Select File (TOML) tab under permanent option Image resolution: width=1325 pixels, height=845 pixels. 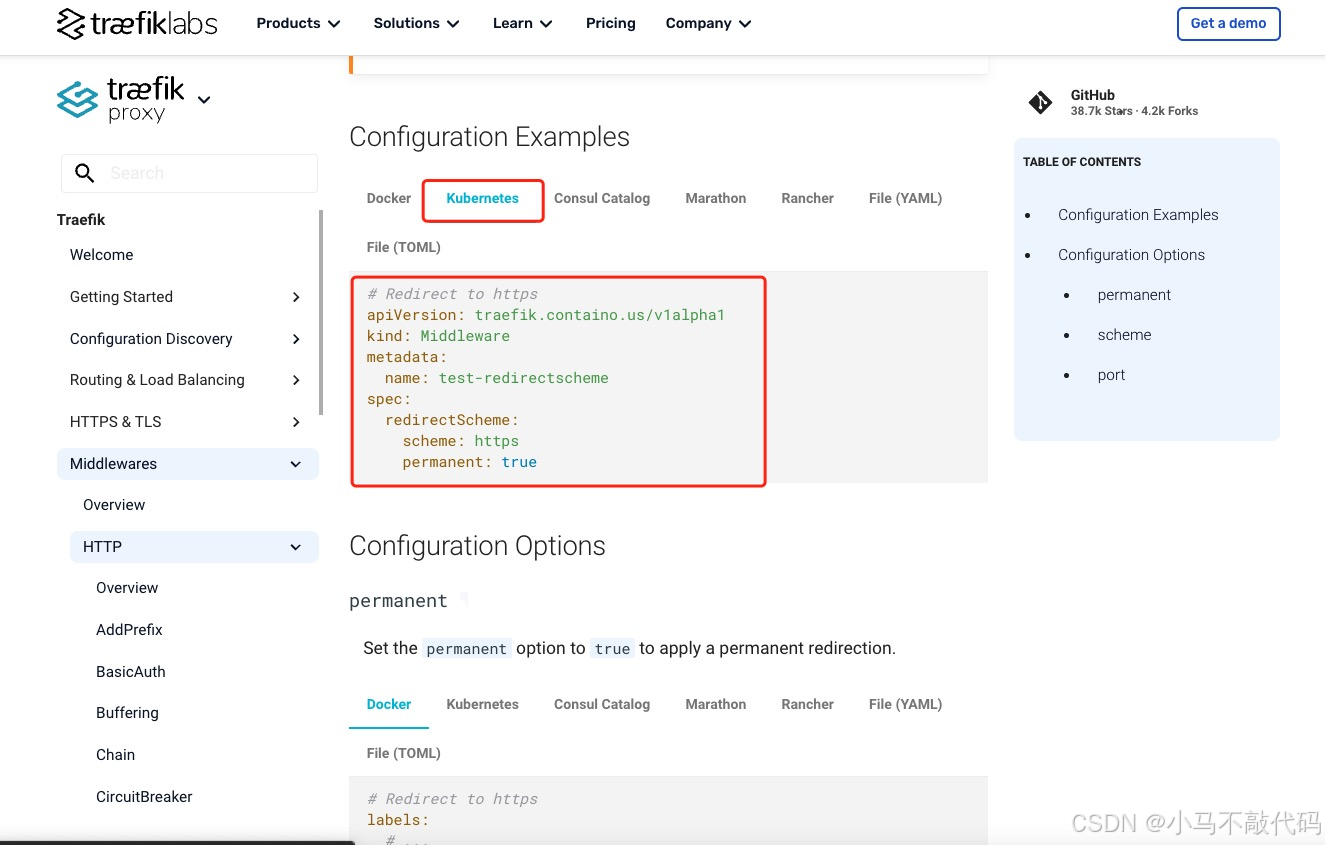pyautogui.click(x=404, y=753)
